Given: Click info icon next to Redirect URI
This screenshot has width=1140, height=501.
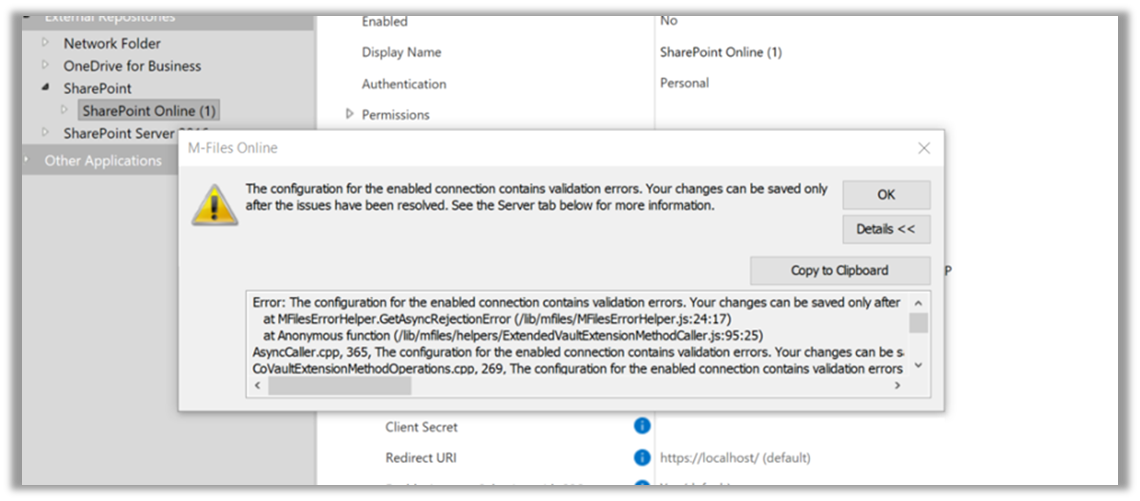Looking at the screenshot, I should pos(642,457).
